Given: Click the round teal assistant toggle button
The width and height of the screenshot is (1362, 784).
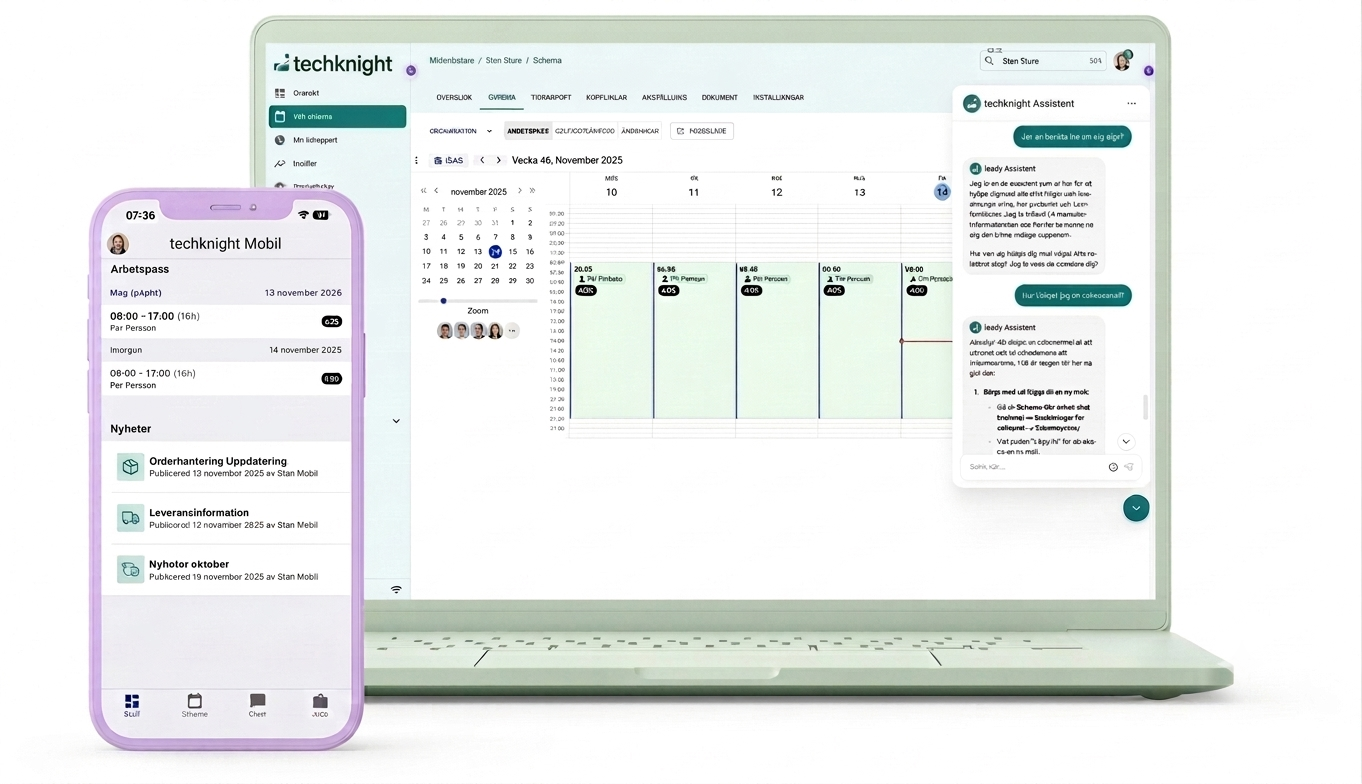Looking at the screenshot, I should point(1136,508).
